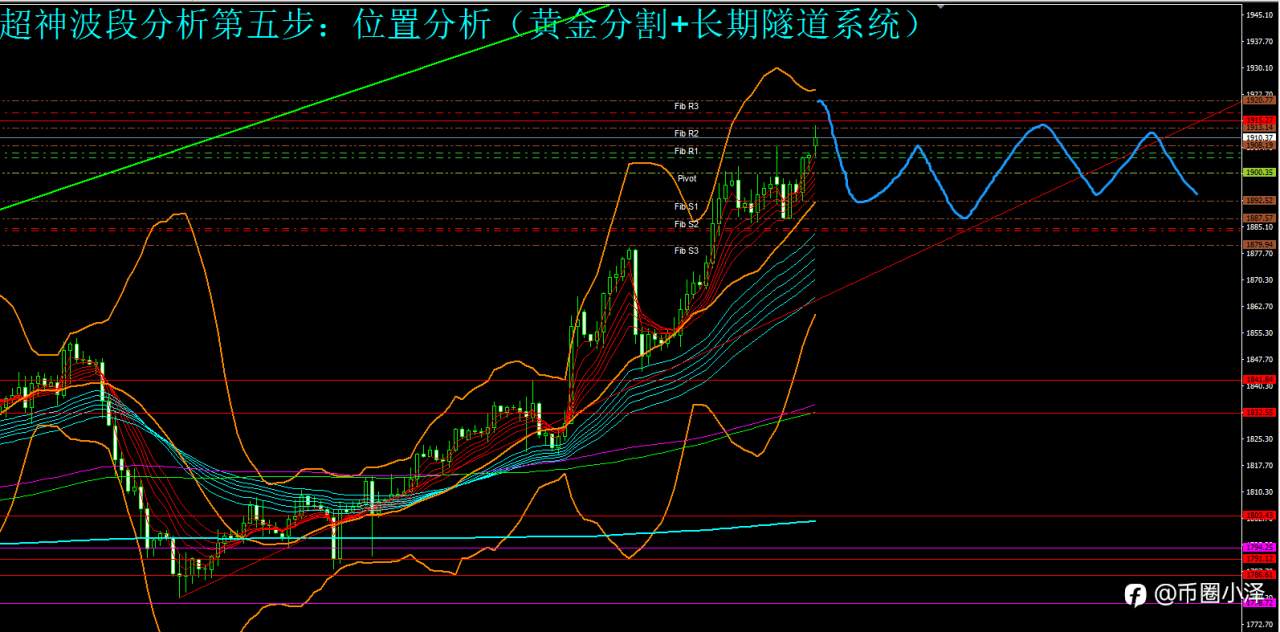Click the 1772.70 price axis label

(x=1259, y=624)
